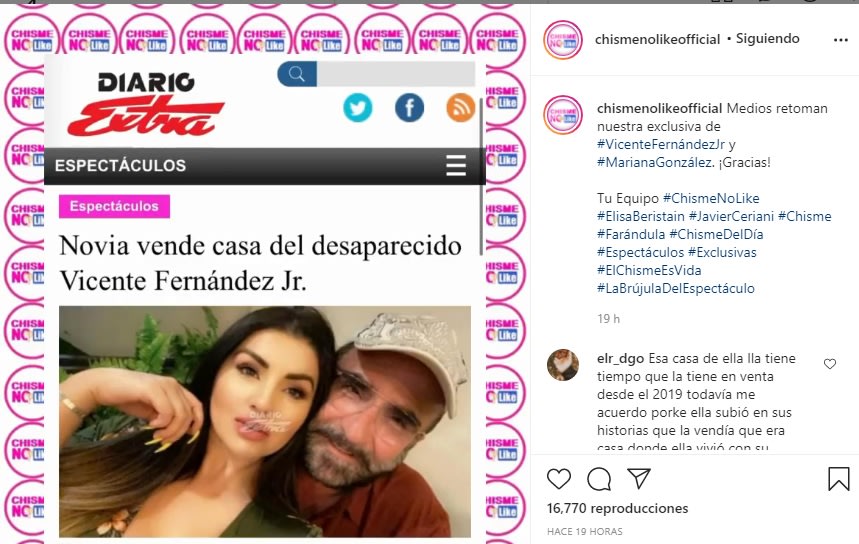Like elr_dgo's comment with small heart

coord(830,364)
